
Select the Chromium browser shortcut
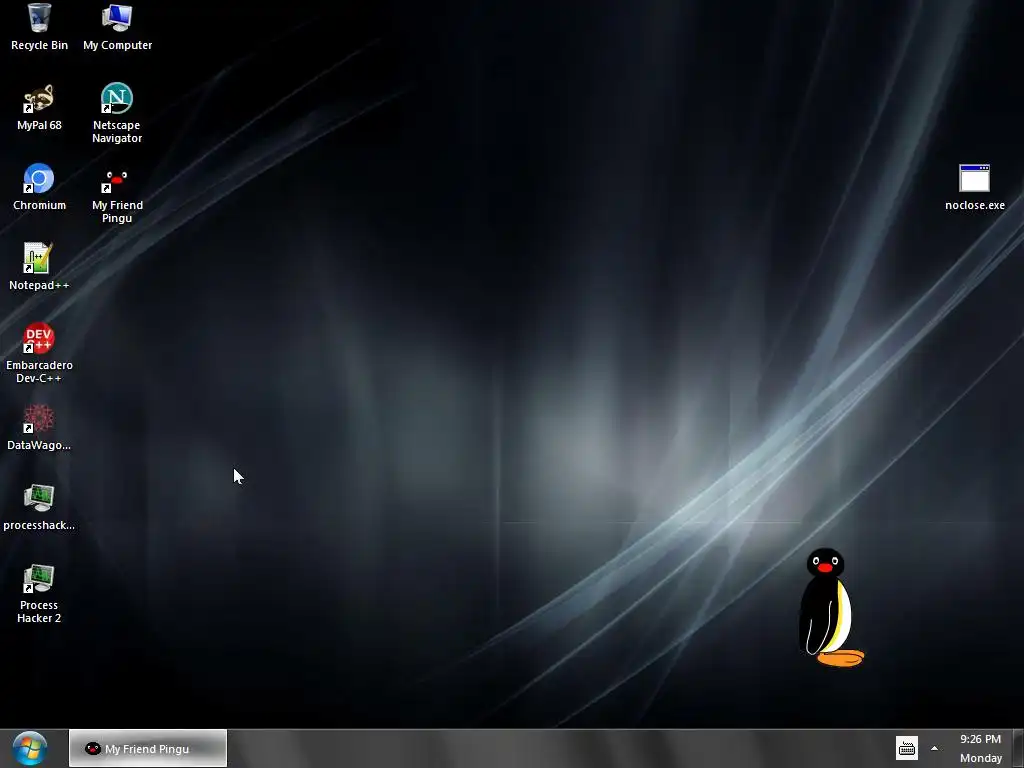click(39, 187)
